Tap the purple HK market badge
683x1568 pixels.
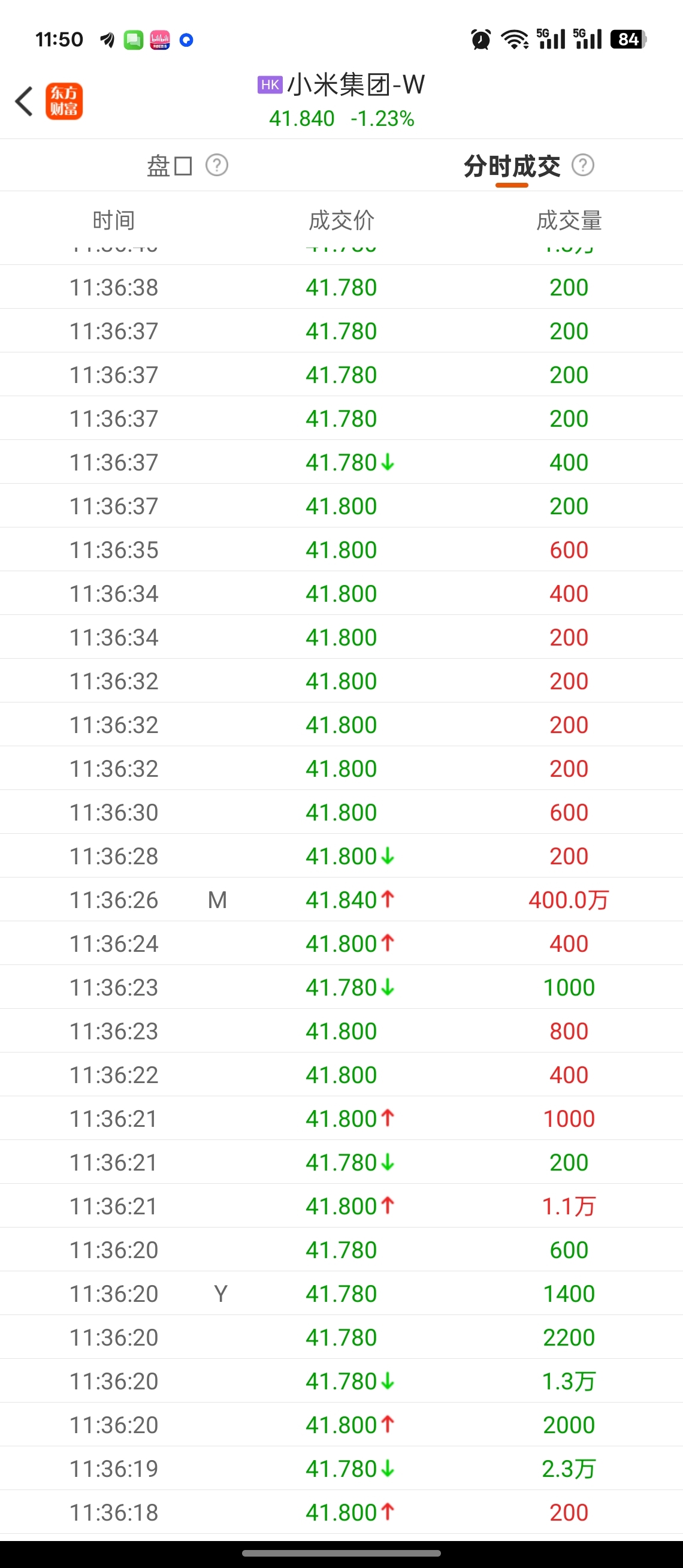[x=270, y=85]
